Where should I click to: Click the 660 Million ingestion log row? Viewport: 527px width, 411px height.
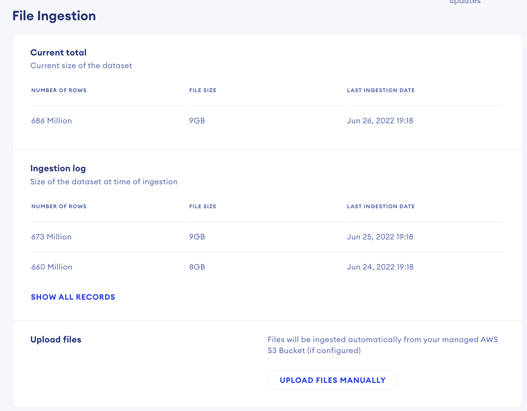pyautogui.click(x=268, y=267)
